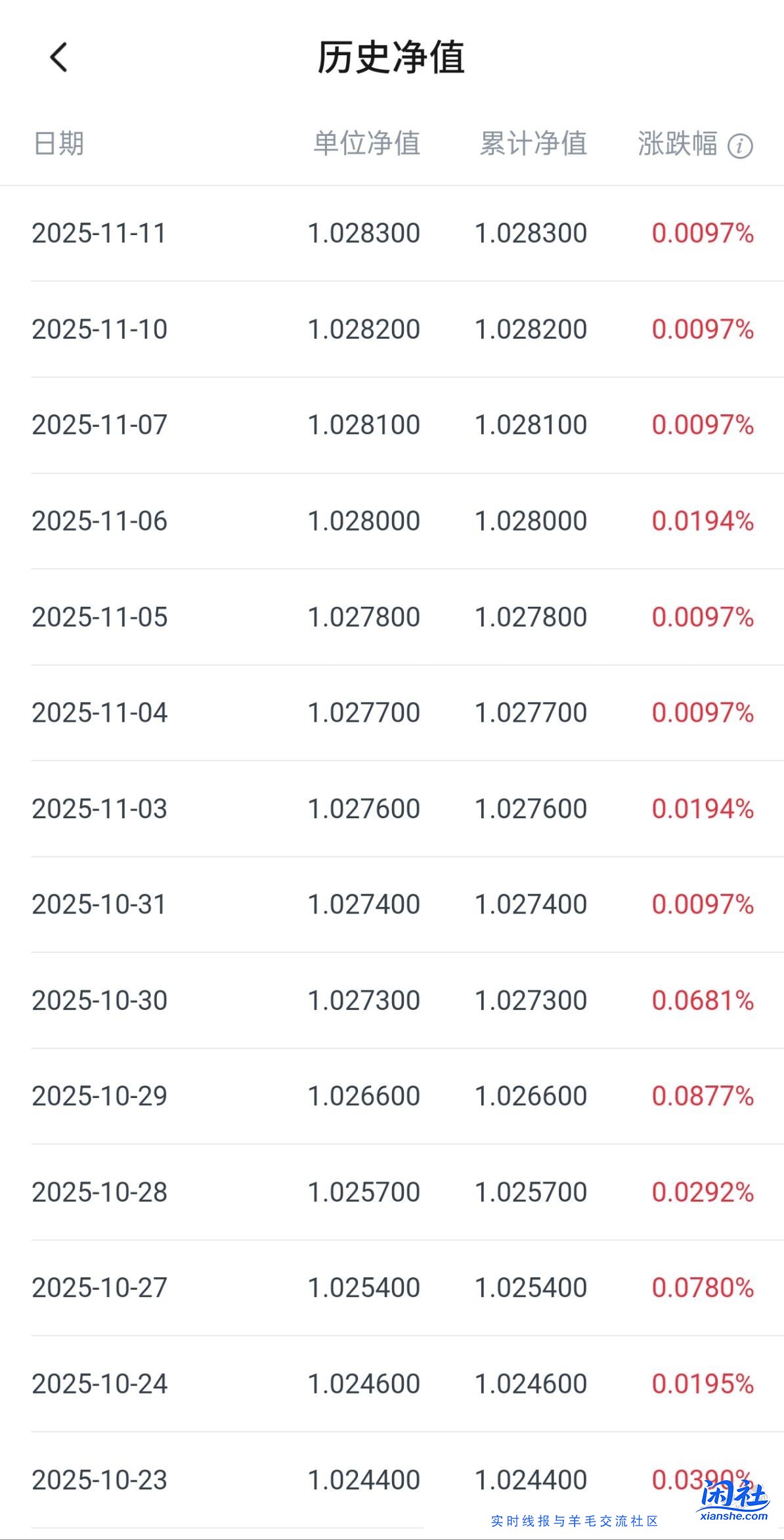Tap the 日期 column header
The height and width of the screenshot is (1540, 784).
59,144
